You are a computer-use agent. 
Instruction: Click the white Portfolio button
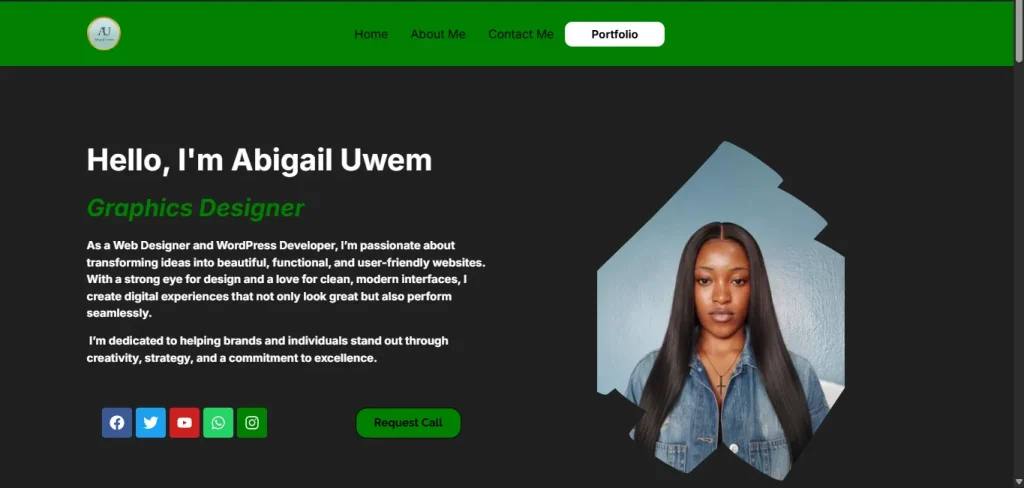tap(615, 34)
